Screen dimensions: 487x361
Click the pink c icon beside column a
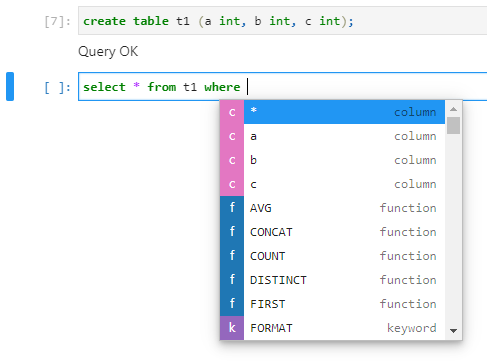[232, 136]
